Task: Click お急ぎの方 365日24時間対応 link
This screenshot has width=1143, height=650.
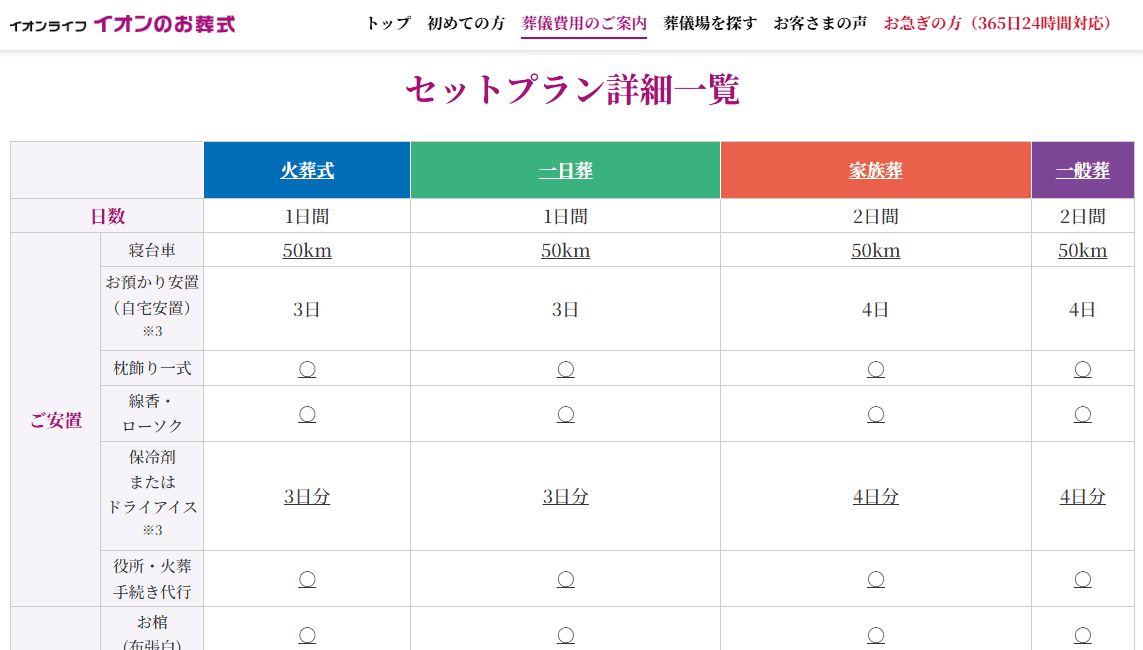Action: (997, 23)
